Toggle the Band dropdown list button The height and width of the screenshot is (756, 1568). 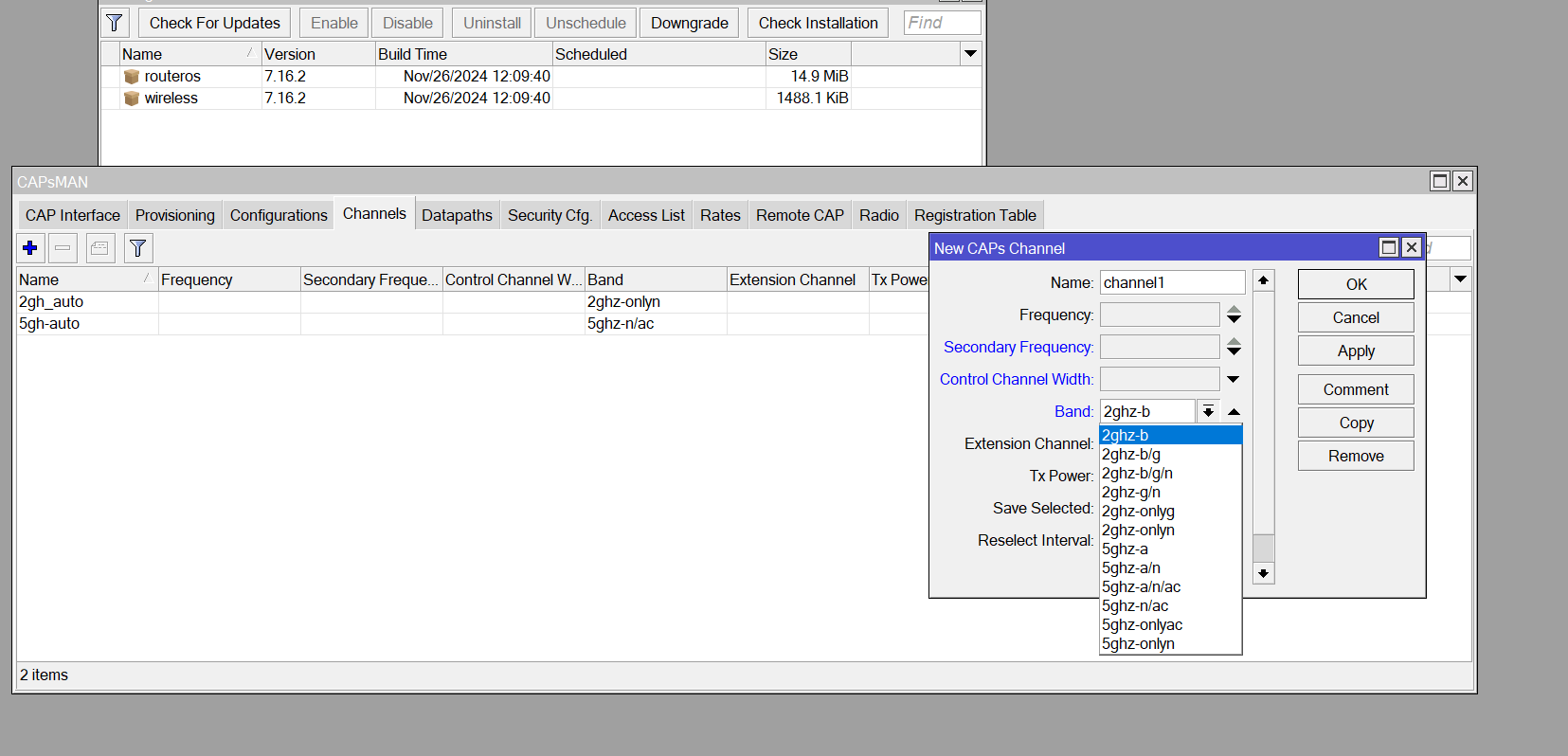tap(1208, 411)
